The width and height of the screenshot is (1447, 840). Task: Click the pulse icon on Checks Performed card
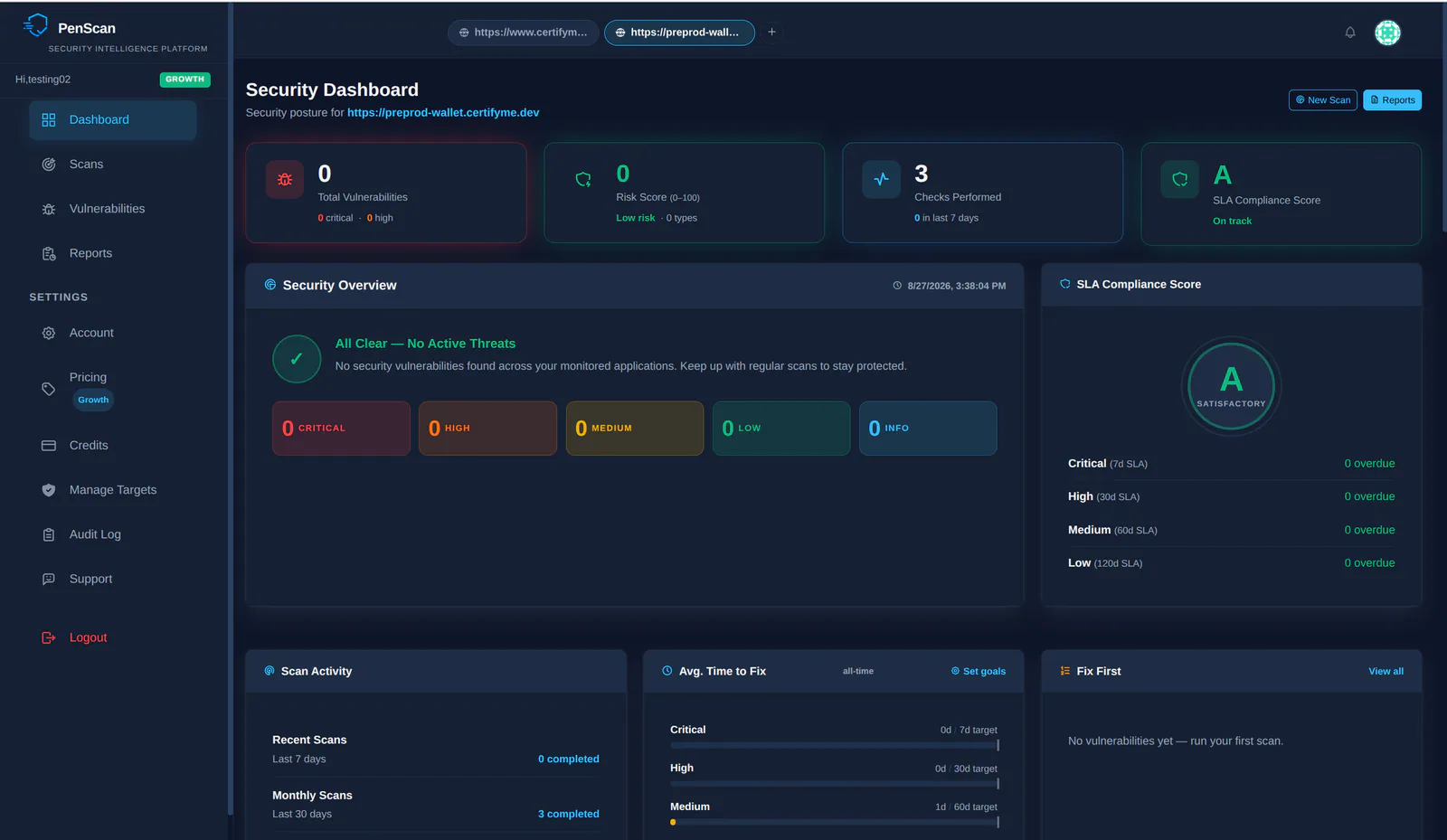(x=881, y=179)
